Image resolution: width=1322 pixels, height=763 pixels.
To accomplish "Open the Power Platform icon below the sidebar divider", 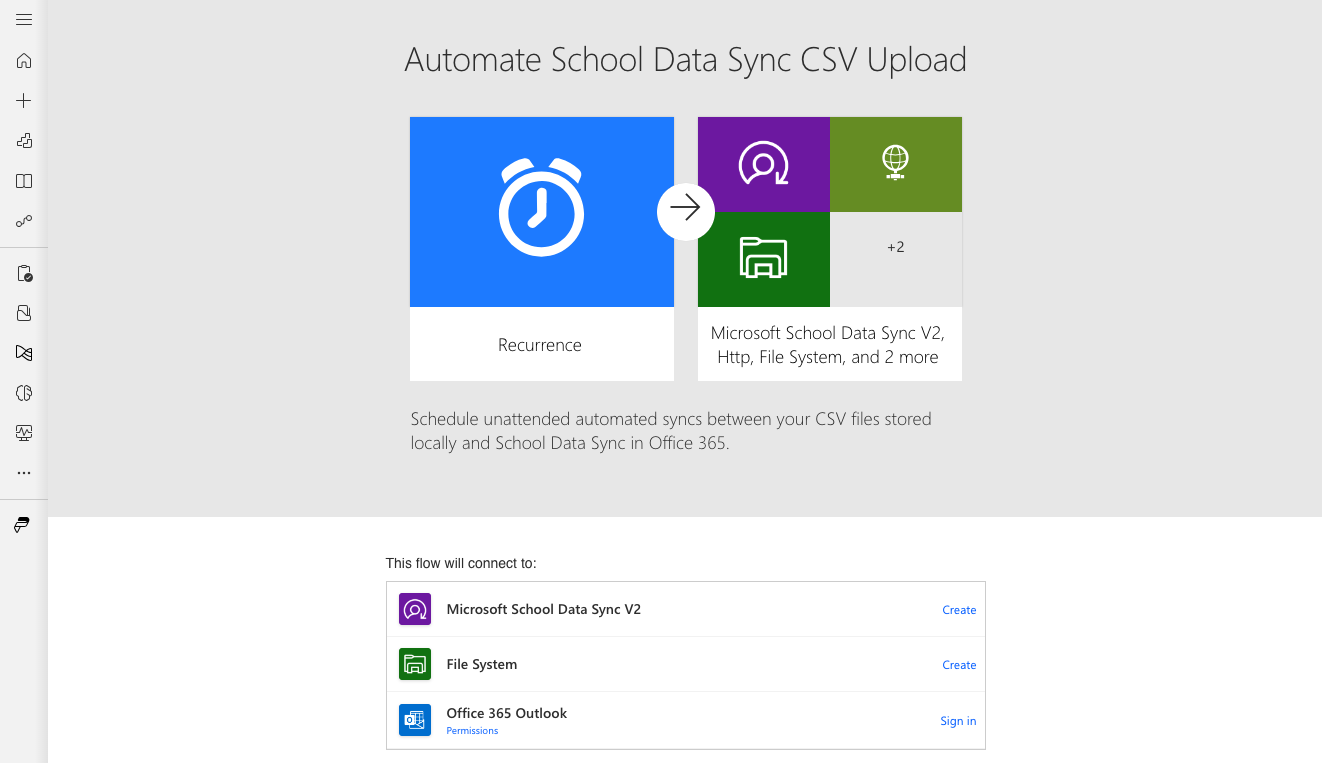I will [x=22, y=525].
